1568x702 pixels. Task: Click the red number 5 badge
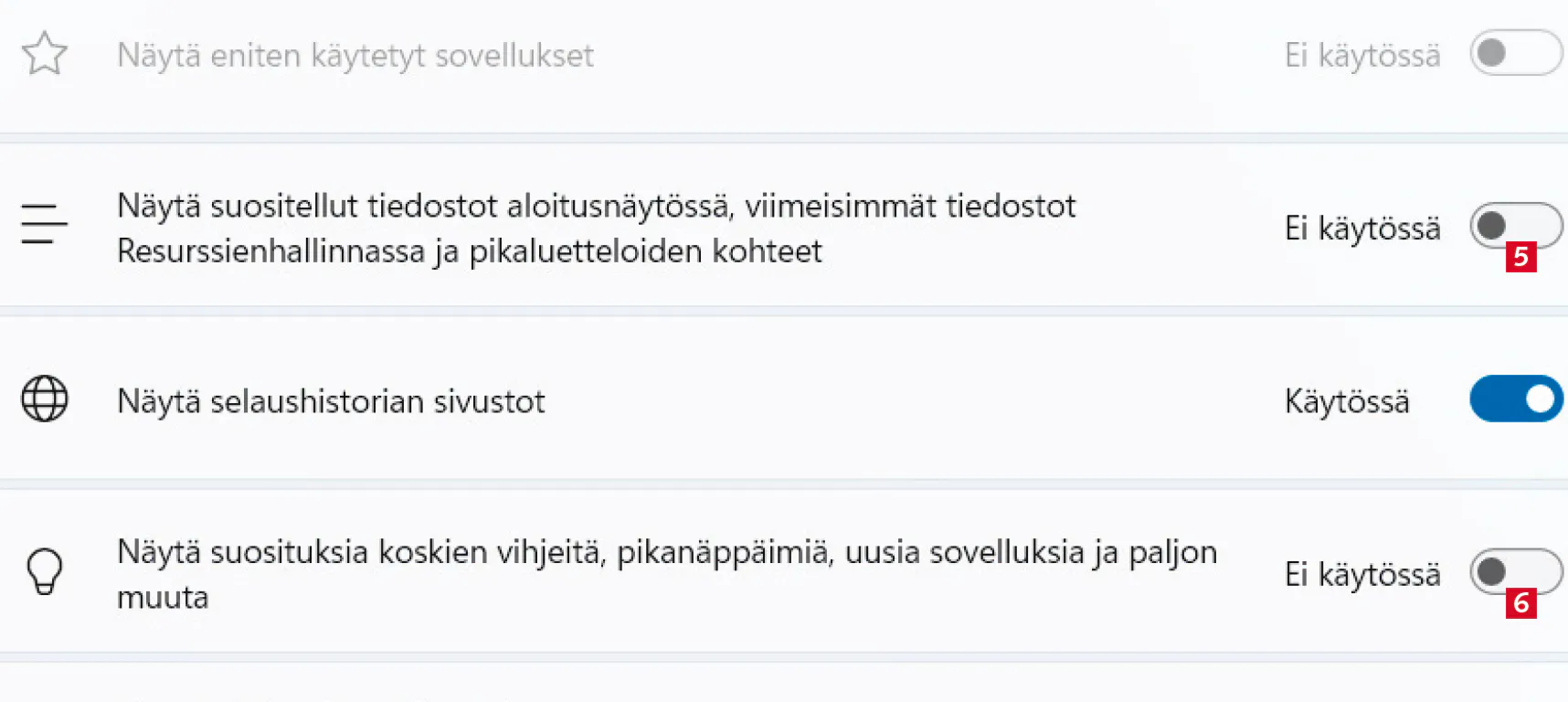point(1520,257)
